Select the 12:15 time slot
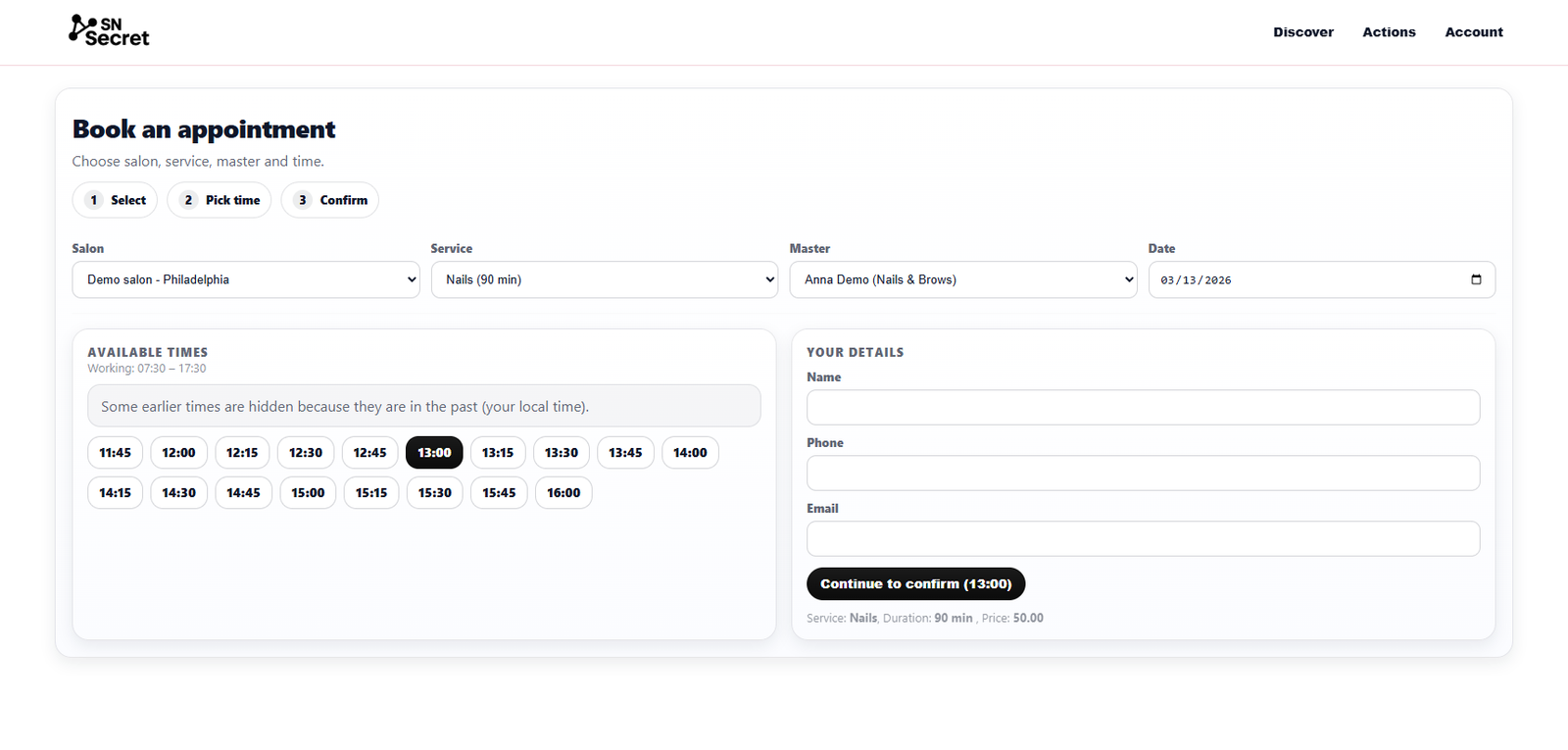 242,453
